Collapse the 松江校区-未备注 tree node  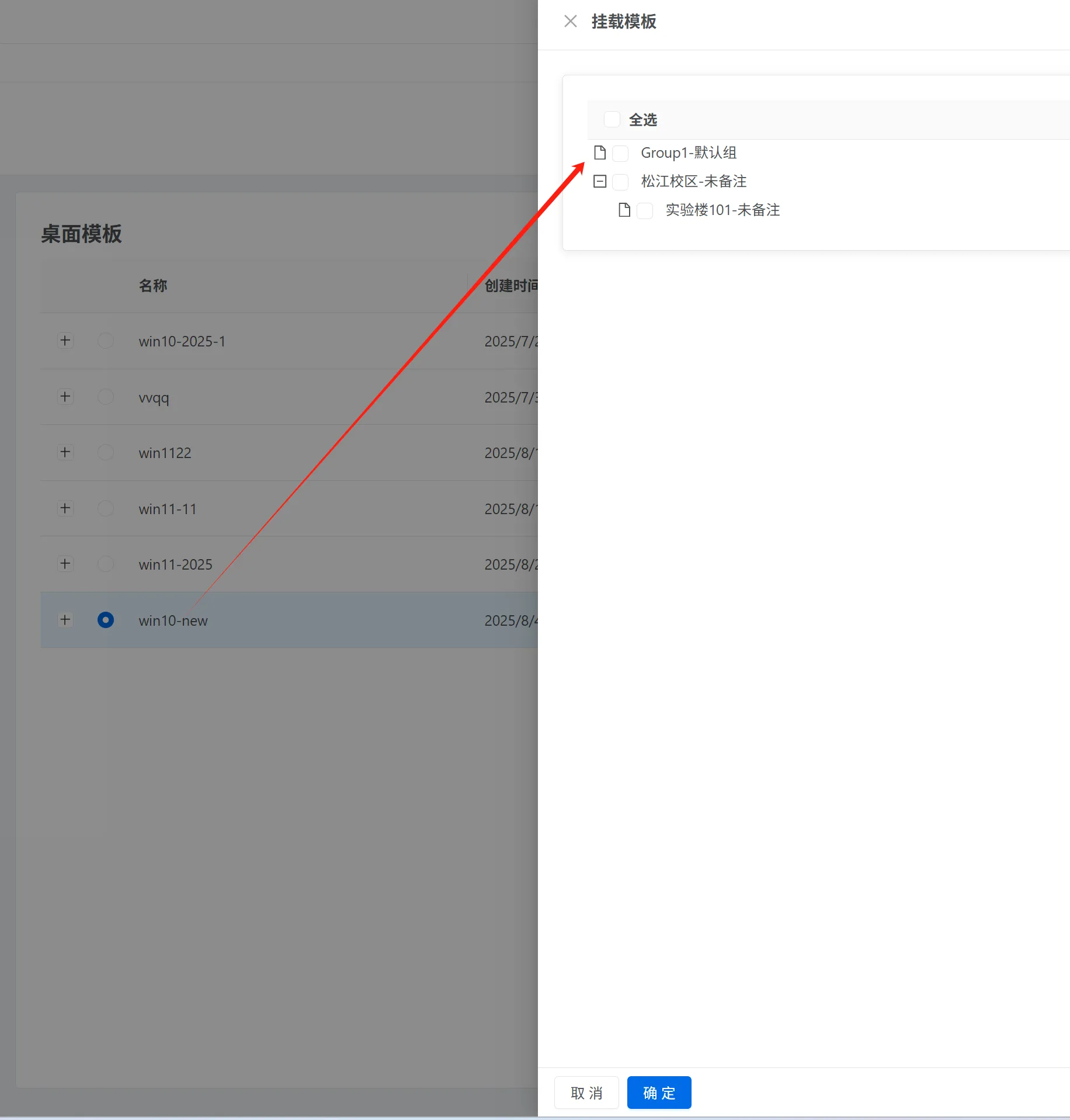point(600,182)
